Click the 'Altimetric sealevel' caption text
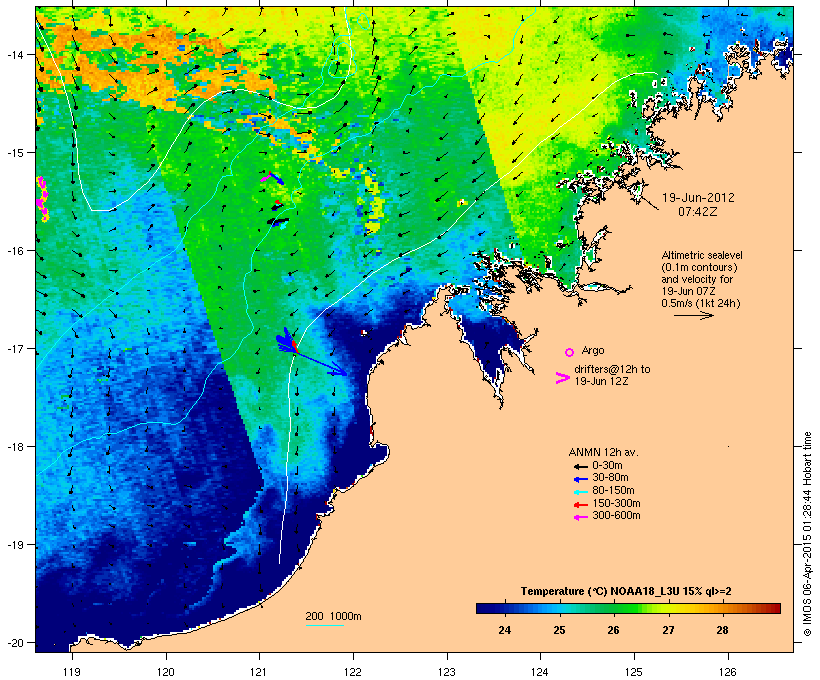Viewport: 820px width, 680px height. 702,255
